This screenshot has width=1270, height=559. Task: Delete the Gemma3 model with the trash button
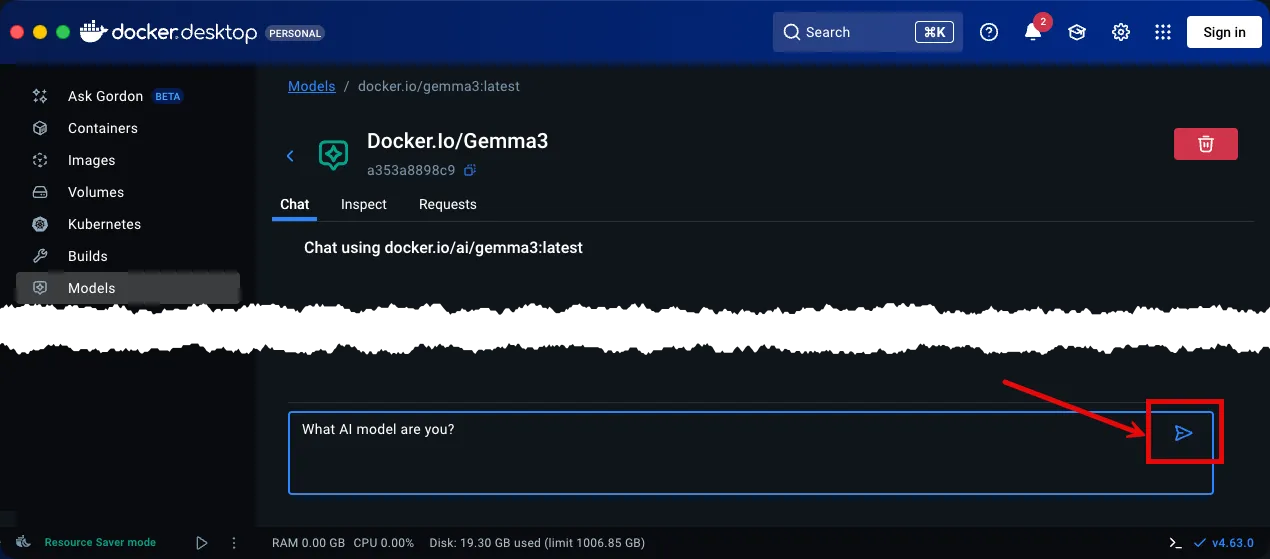coord(1206,144)
